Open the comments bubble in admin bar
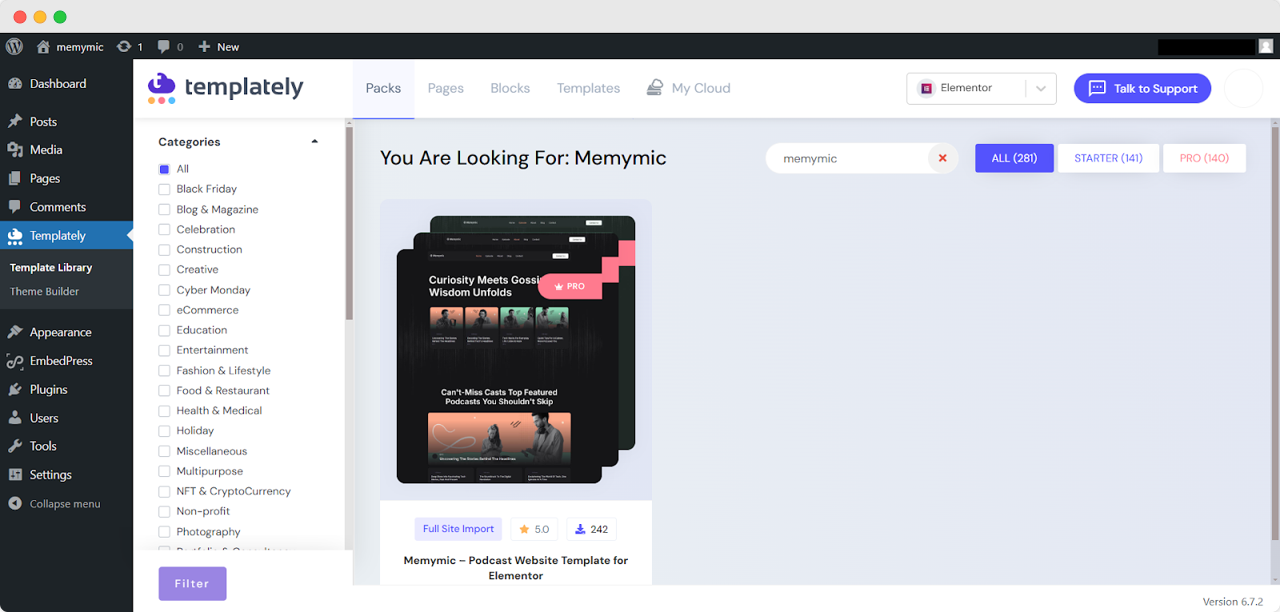 [164, 46]
